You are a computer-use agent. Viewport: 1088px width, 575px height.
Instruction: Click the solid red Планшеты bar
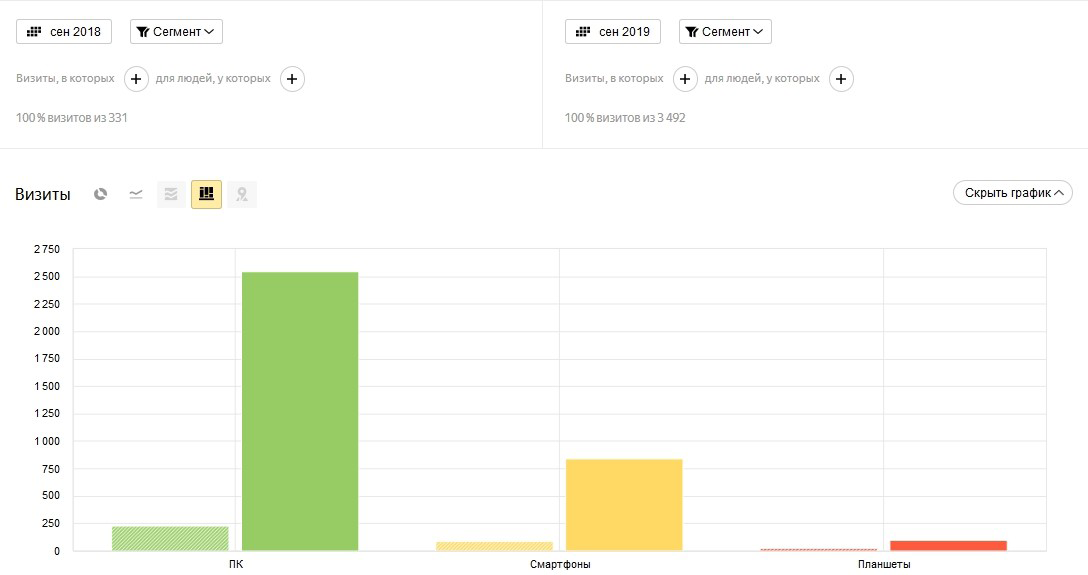click(948, 546)
